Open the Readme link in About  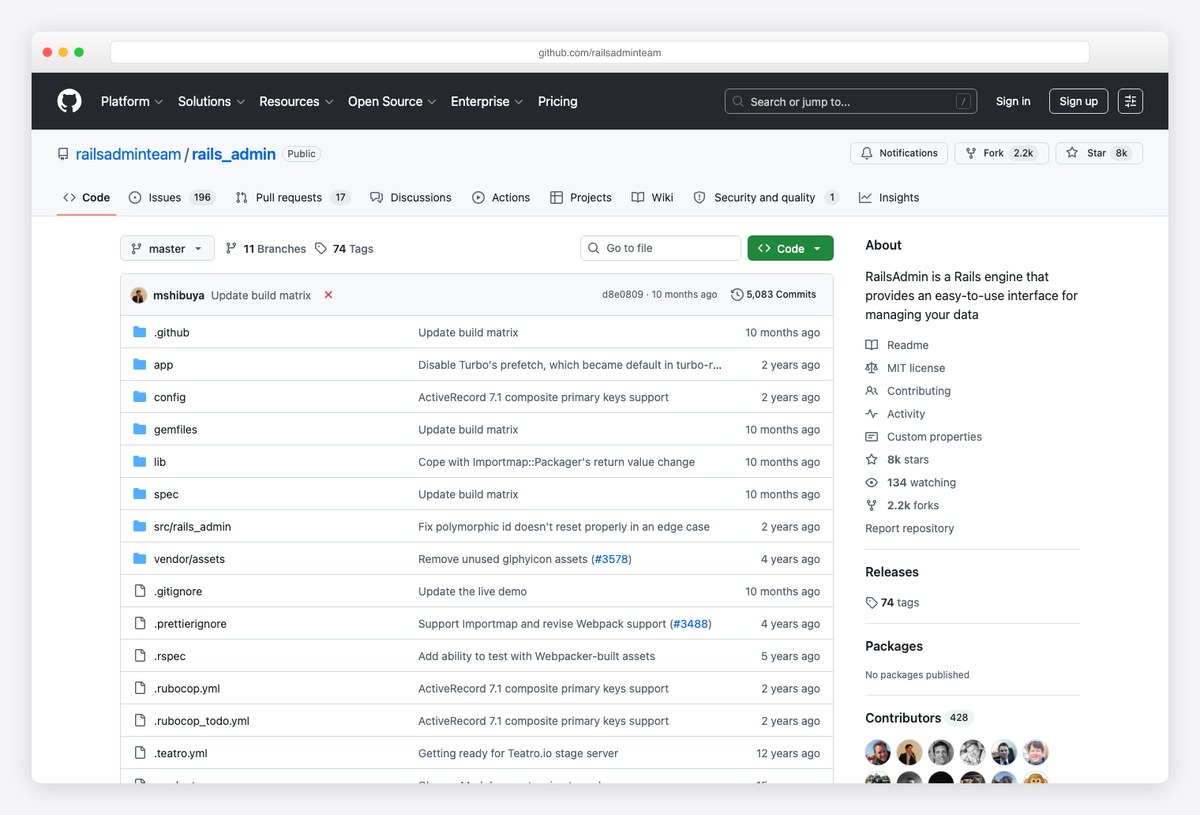click(x=897, y=345)
